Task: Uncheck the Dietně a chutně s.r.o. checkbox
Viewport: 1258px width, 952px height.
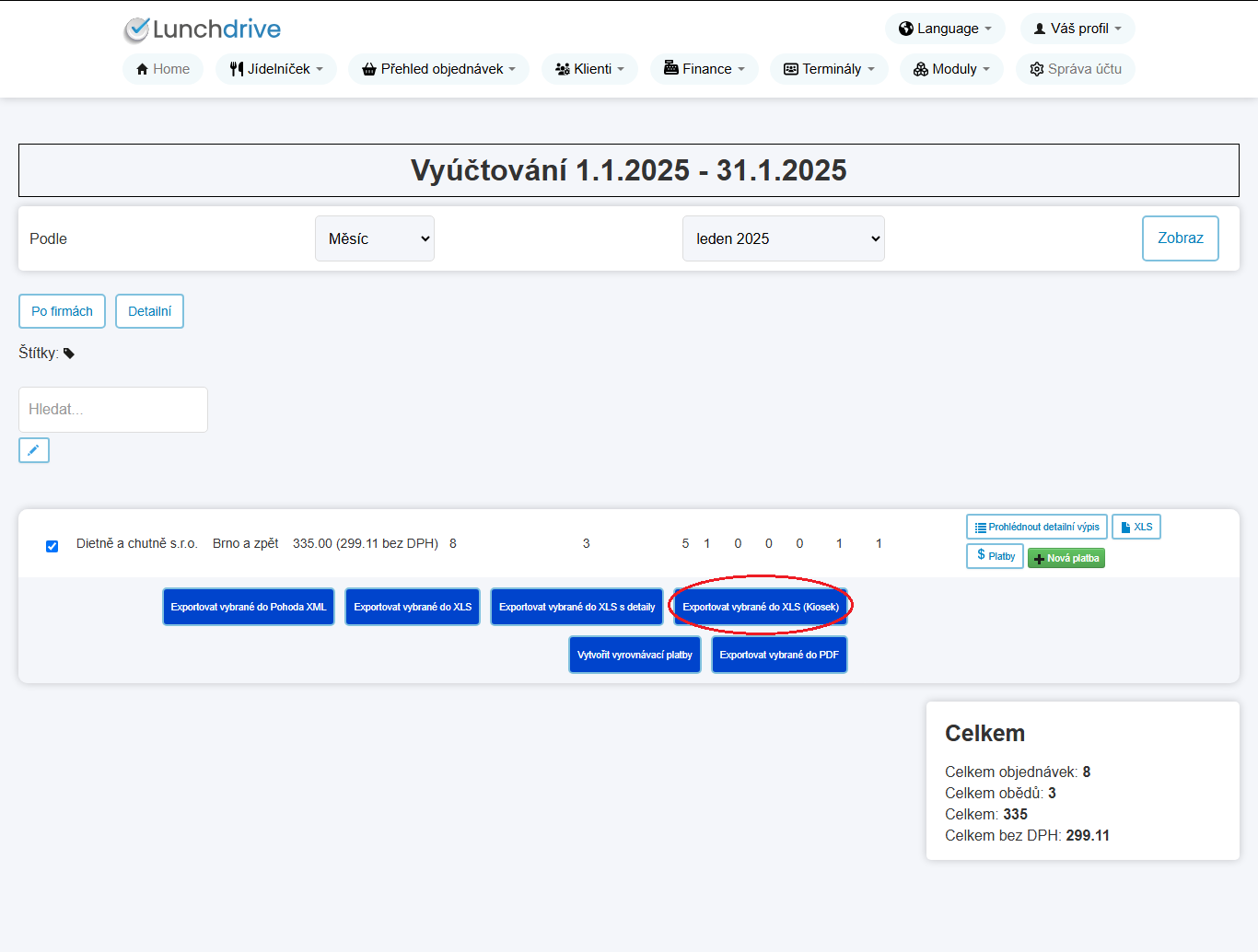Action: [x=52, y=546]
